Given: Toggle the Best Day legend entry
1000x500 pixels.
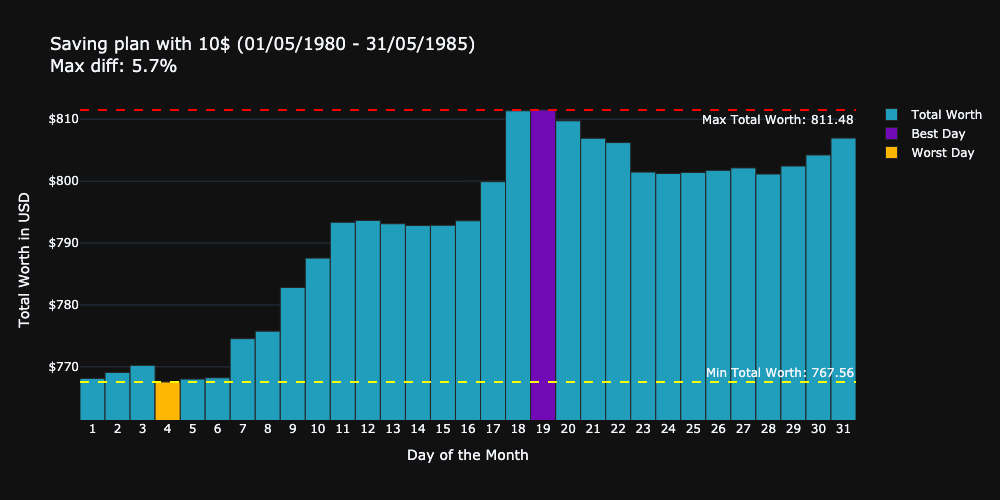Looking at the screenshot, I should pyautogui.click(x=938, y=134).
